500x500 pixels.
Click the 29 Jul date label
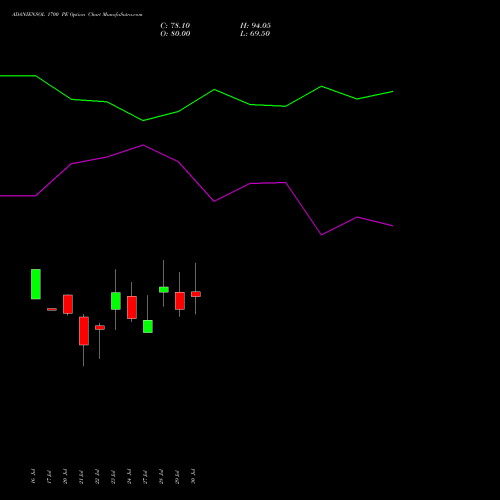point(177,476)
